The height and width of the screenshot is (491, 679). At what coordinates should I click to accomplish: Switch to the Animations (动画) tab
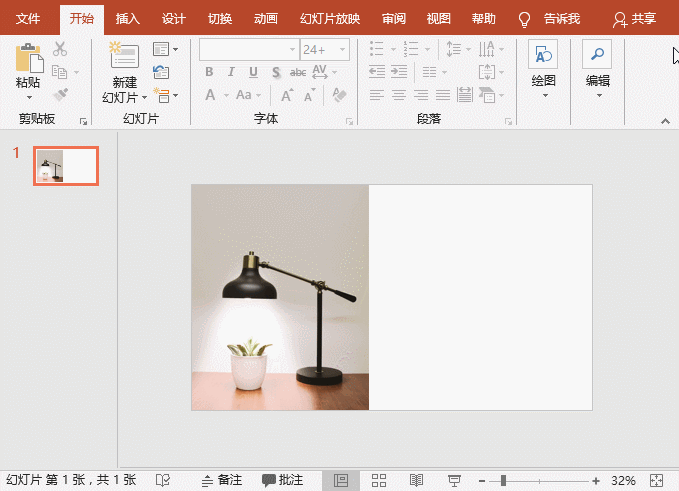[x=266, y=18]
